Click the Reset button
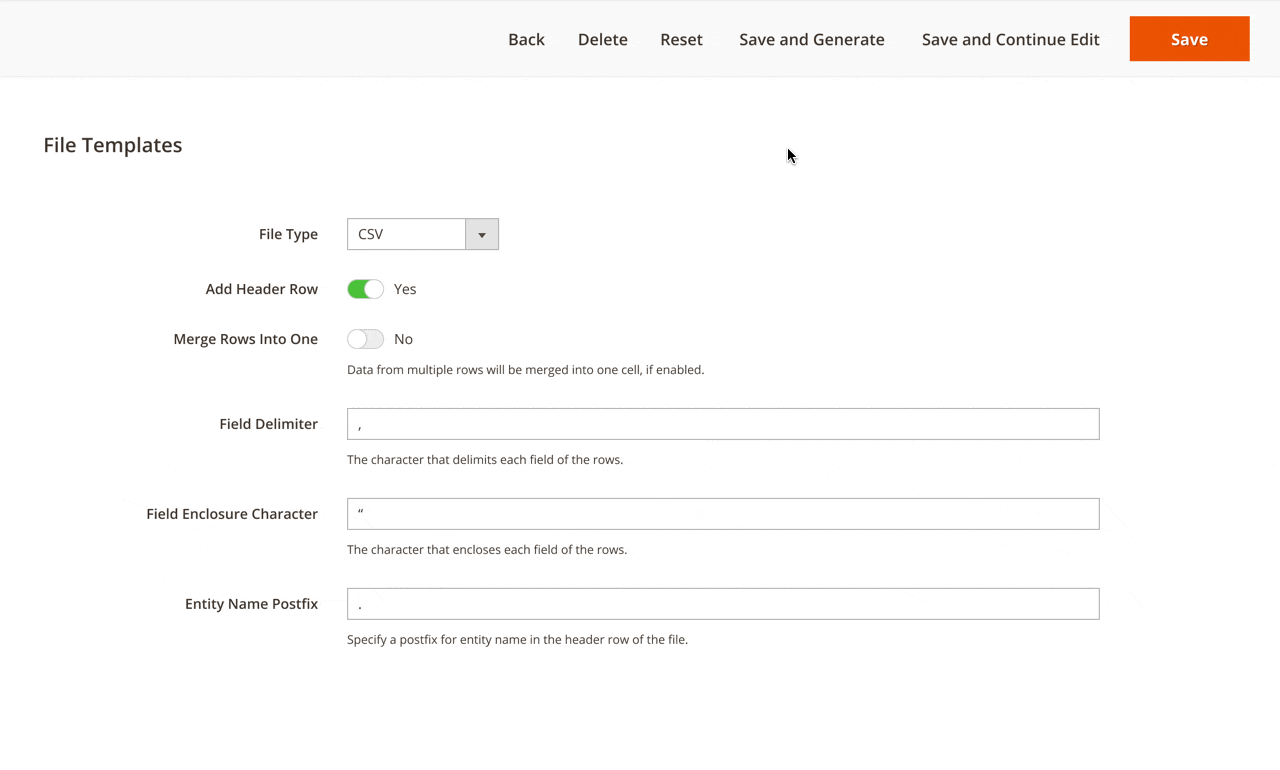The image size is (1280, 770). point(681,39)
